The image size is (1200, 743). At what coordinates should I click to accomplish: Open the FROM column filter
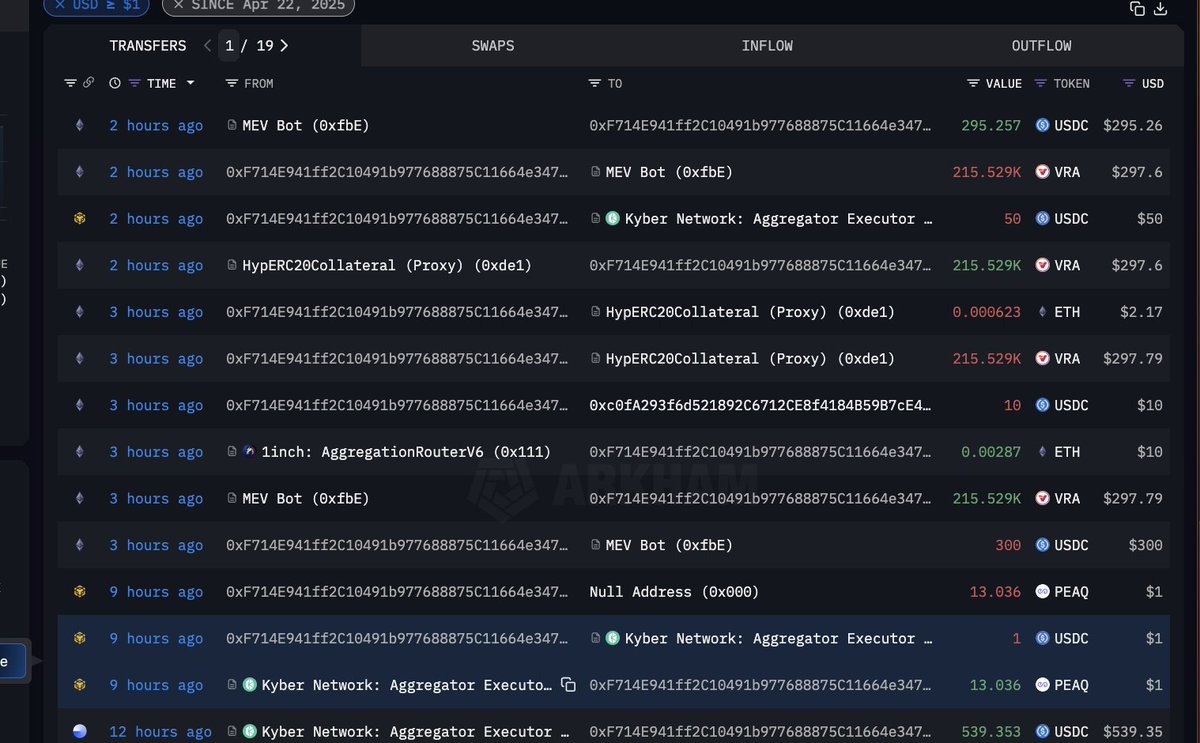click(232, 83)
